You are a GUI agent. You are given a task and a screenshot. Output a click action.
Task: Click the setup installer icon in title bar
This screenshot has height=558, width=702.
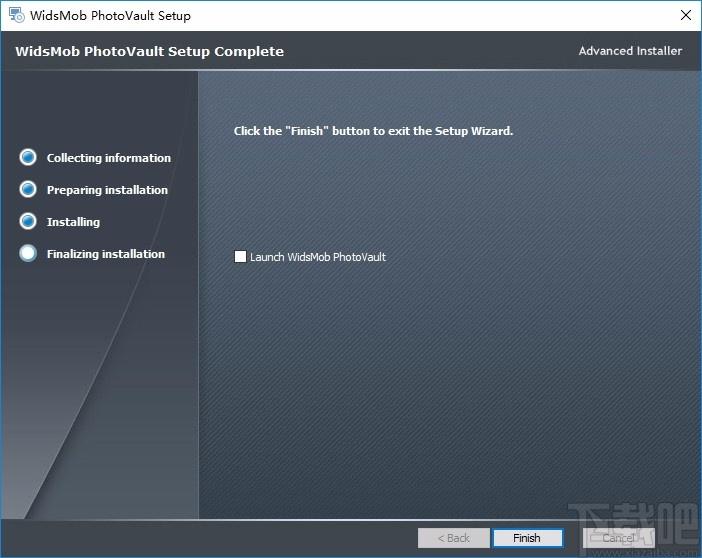tap(17, 15)
